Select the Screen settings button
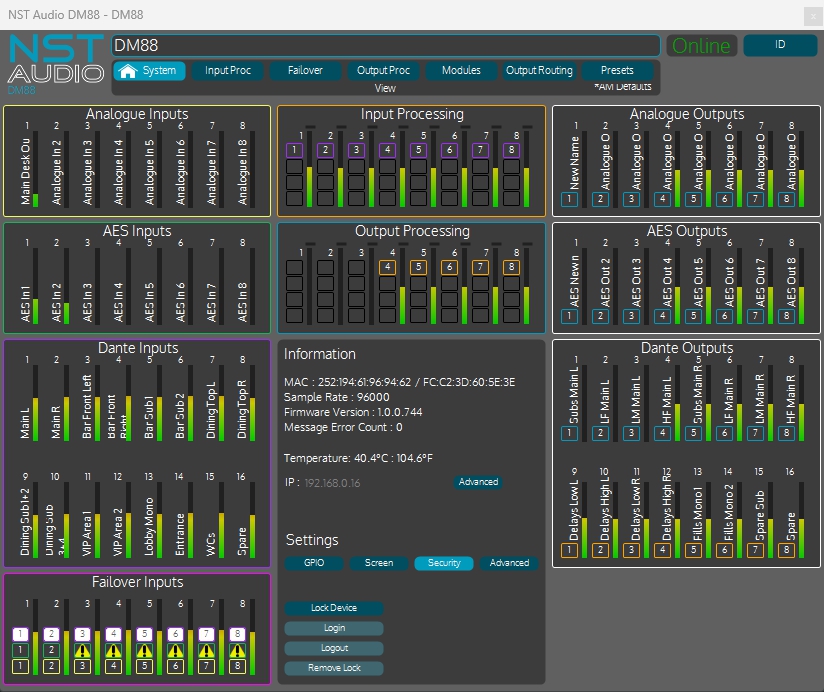824x692 pixels. point(379,563)
